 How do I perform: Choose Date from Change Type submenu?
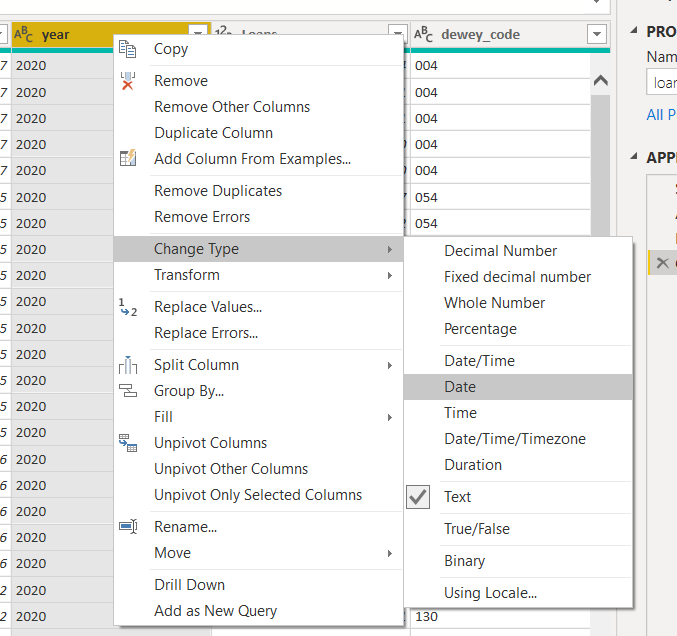click(x=460, y=387)
